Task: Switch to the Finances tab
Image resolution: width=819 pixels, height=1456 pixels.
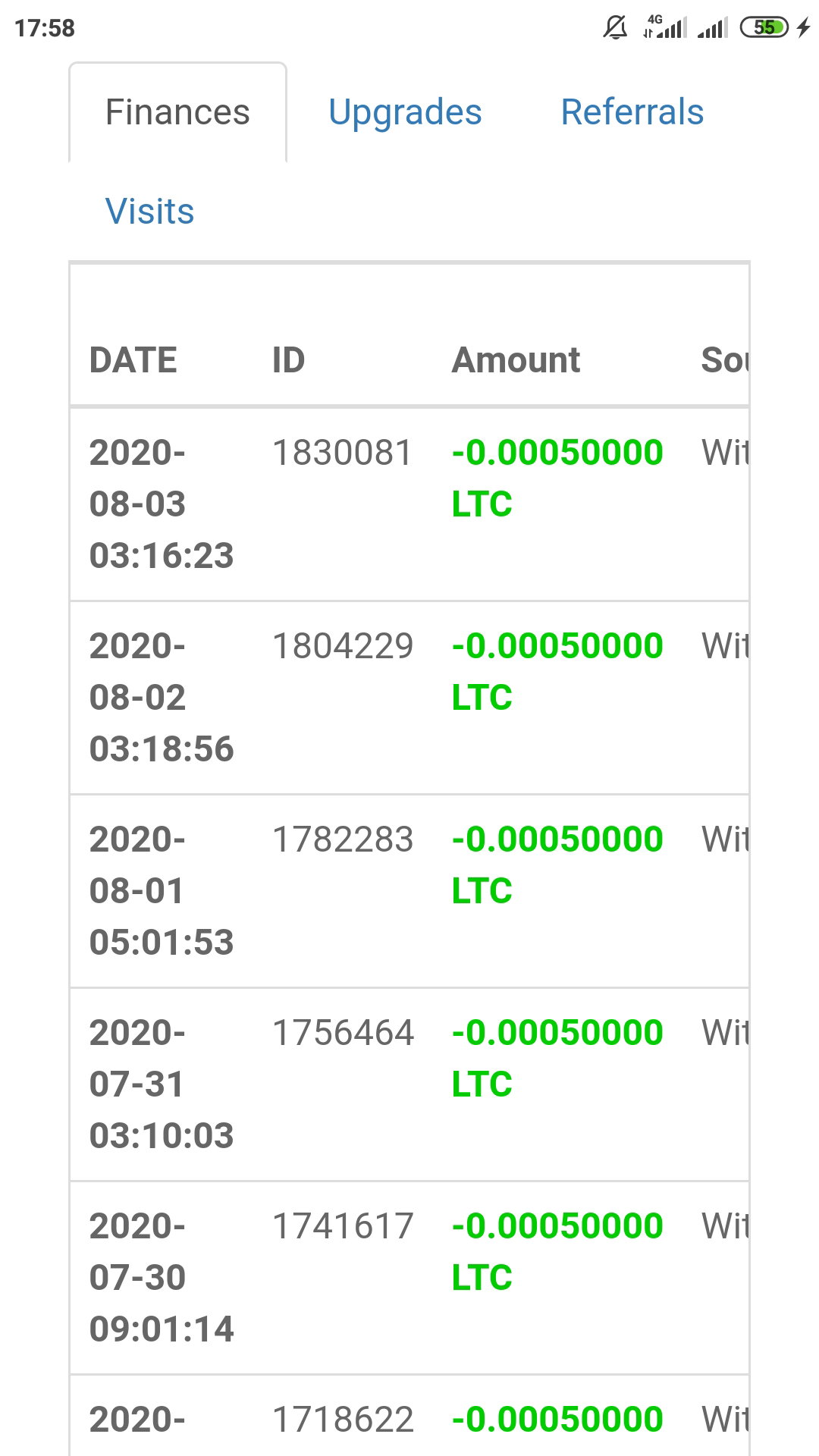Action: point(177,112)
